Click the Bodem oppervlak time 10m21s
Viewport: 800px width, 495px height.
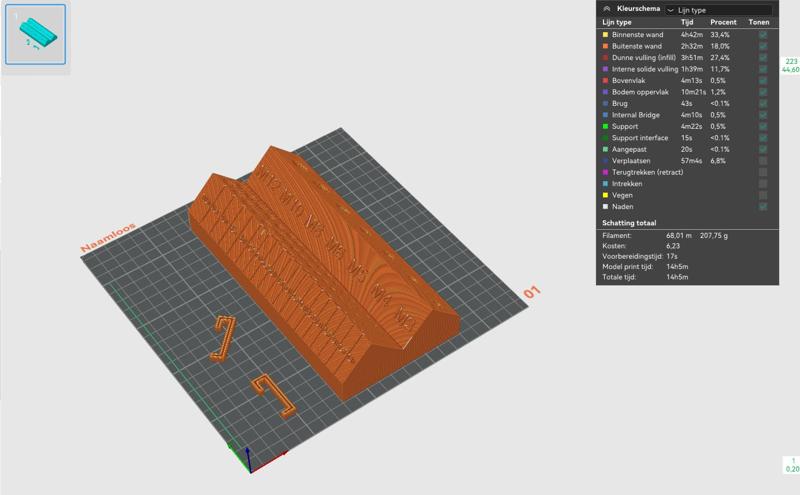(693, 92)
